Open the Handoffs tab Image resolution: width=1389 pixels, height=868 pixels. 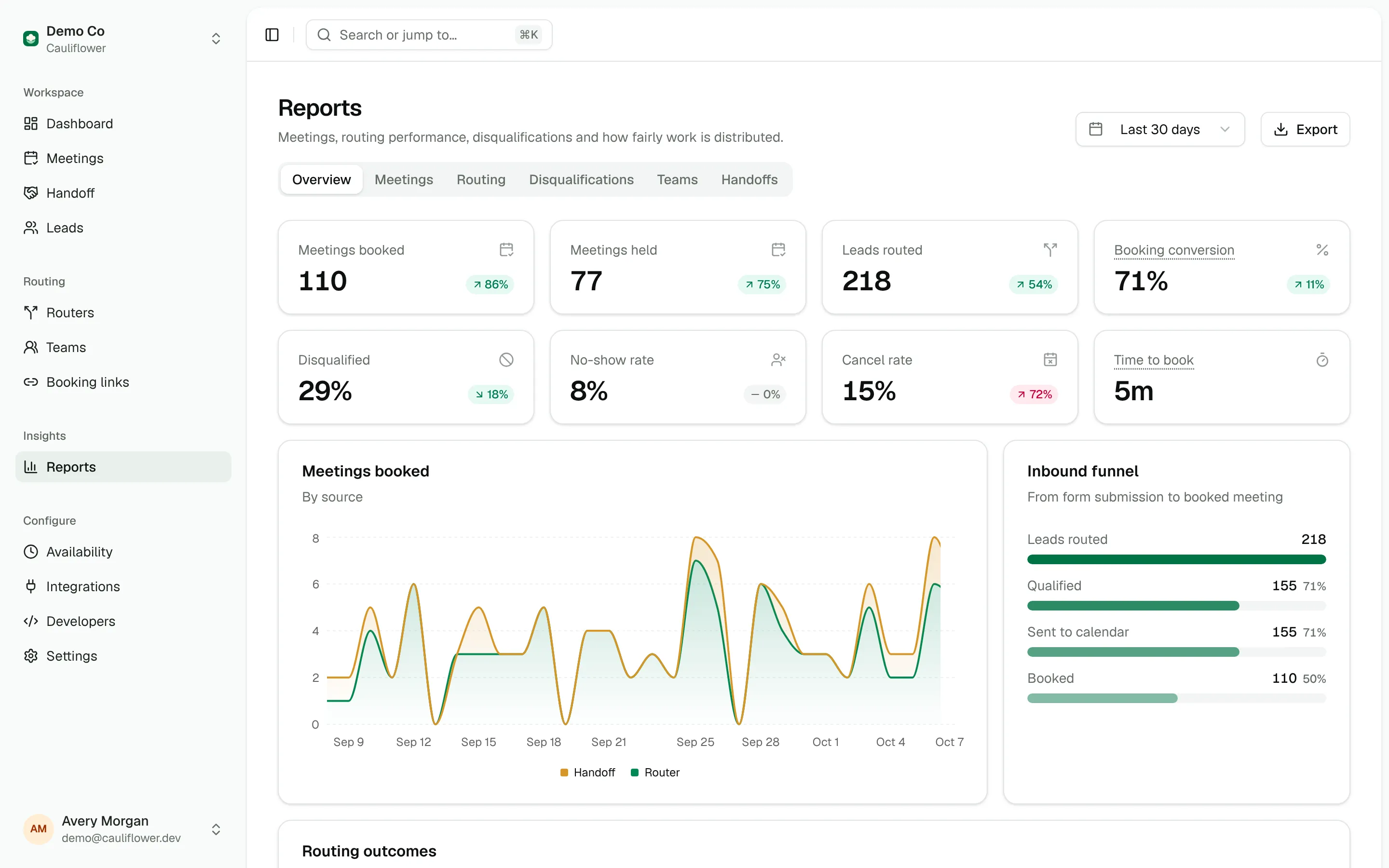(749, 180)
